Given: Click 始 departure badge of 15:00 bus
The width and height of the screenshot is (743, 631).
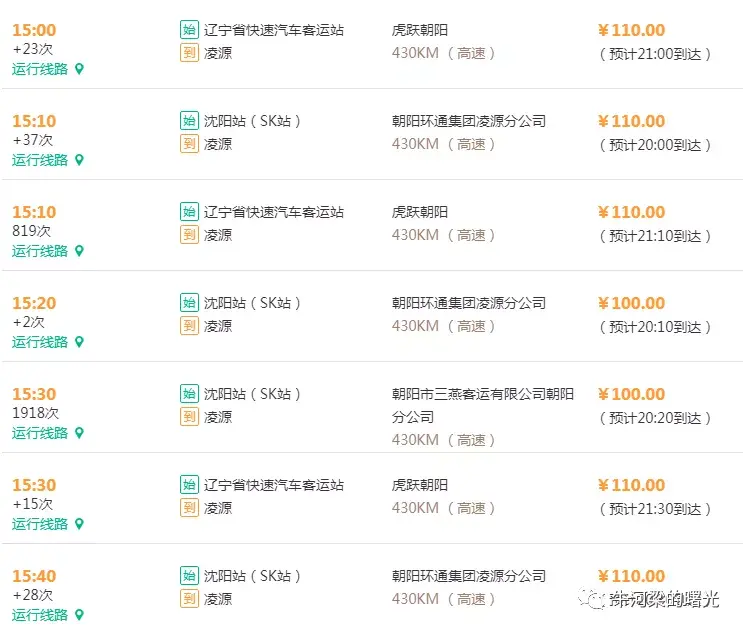Looking at the screenshot, I should [x=189, y=30].
